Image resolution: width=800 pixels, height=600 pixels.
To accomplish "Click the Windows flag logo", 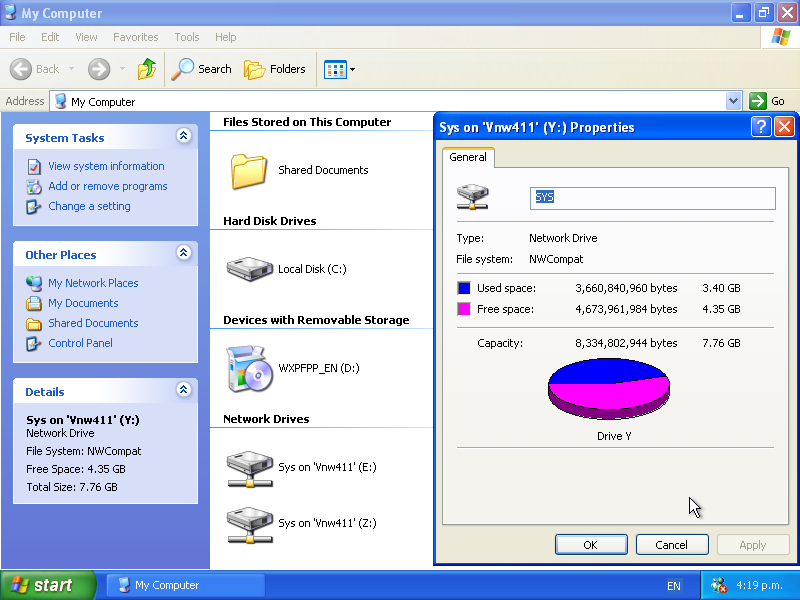I will pos(780,37).
